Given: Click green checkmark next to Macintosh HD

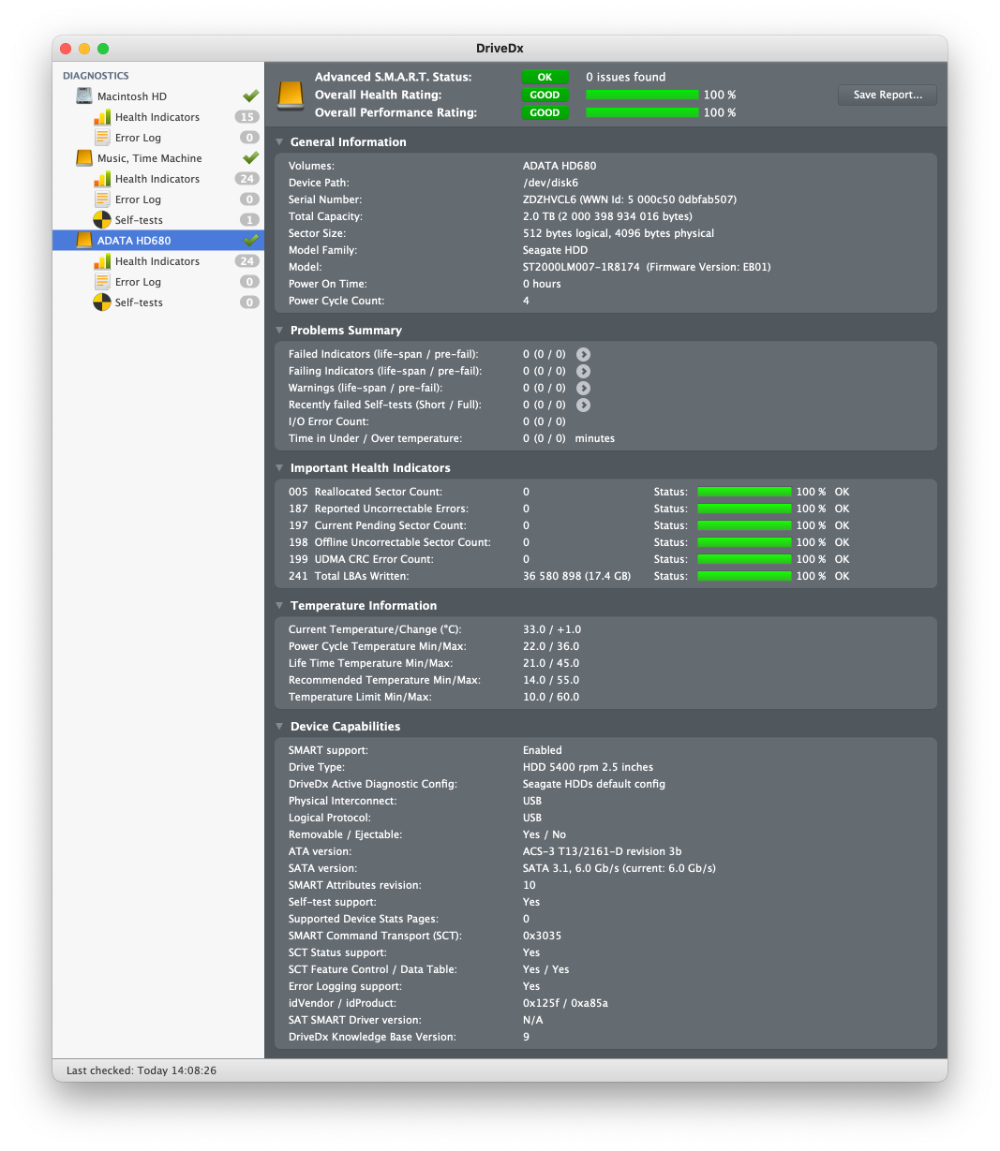Looking at the screenshot, I should pyautogui.click(x=250, y=95).
